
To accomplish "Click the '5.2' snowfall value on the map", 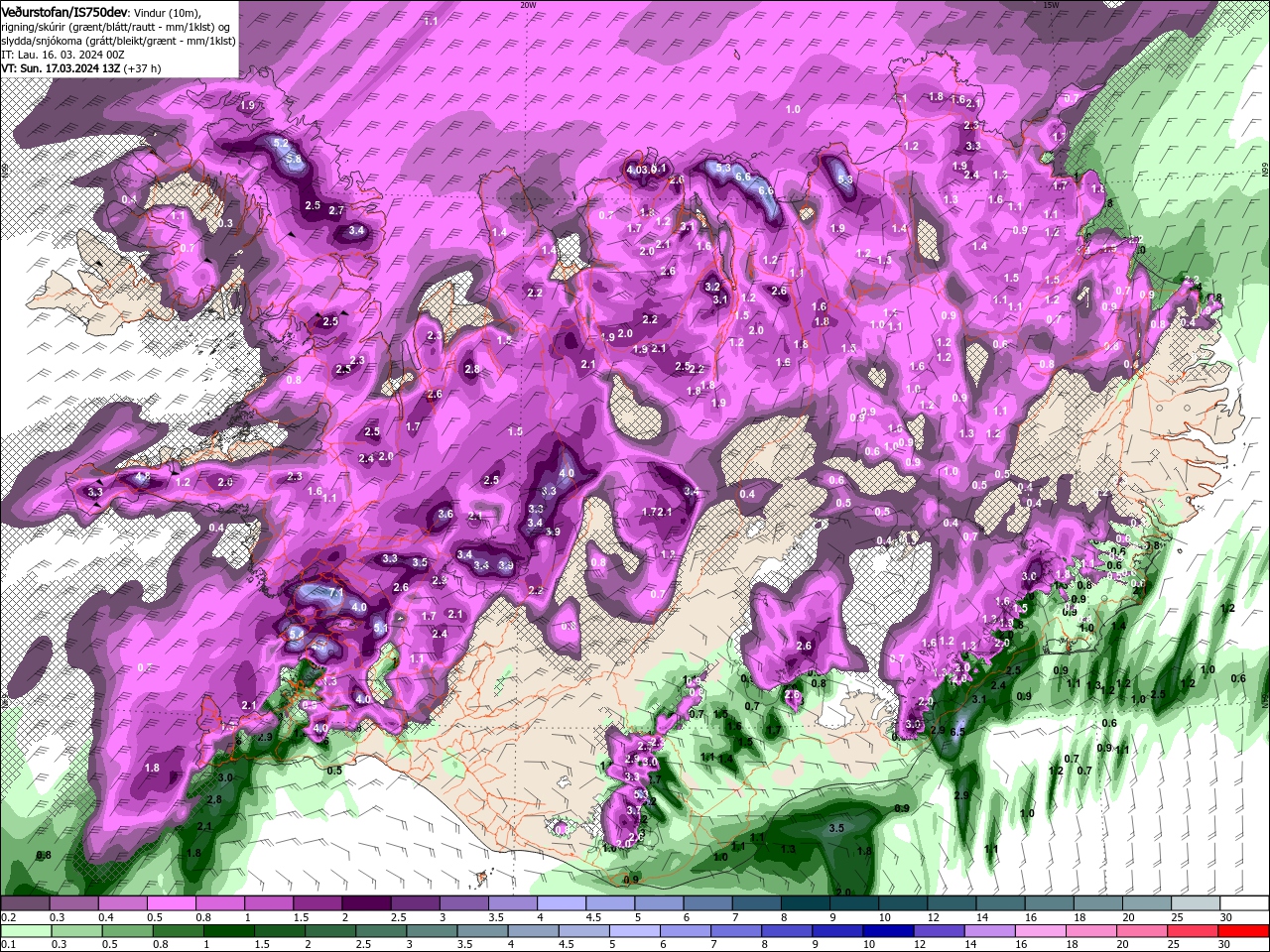I will pyautogui.click(x=281, y=145).
